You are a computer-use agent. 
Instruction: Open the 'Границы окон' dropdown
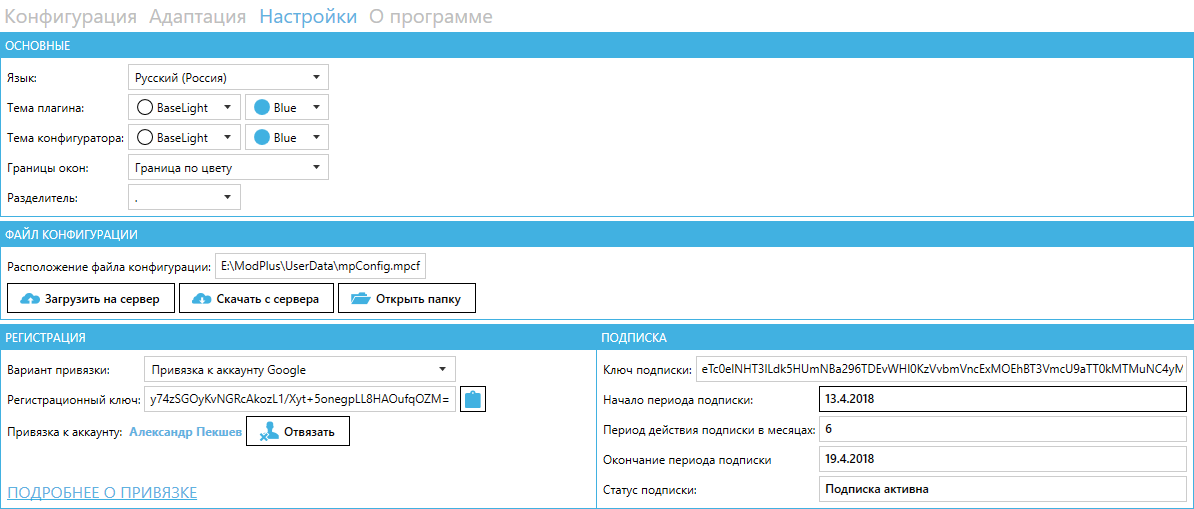(x=228, y=167)
